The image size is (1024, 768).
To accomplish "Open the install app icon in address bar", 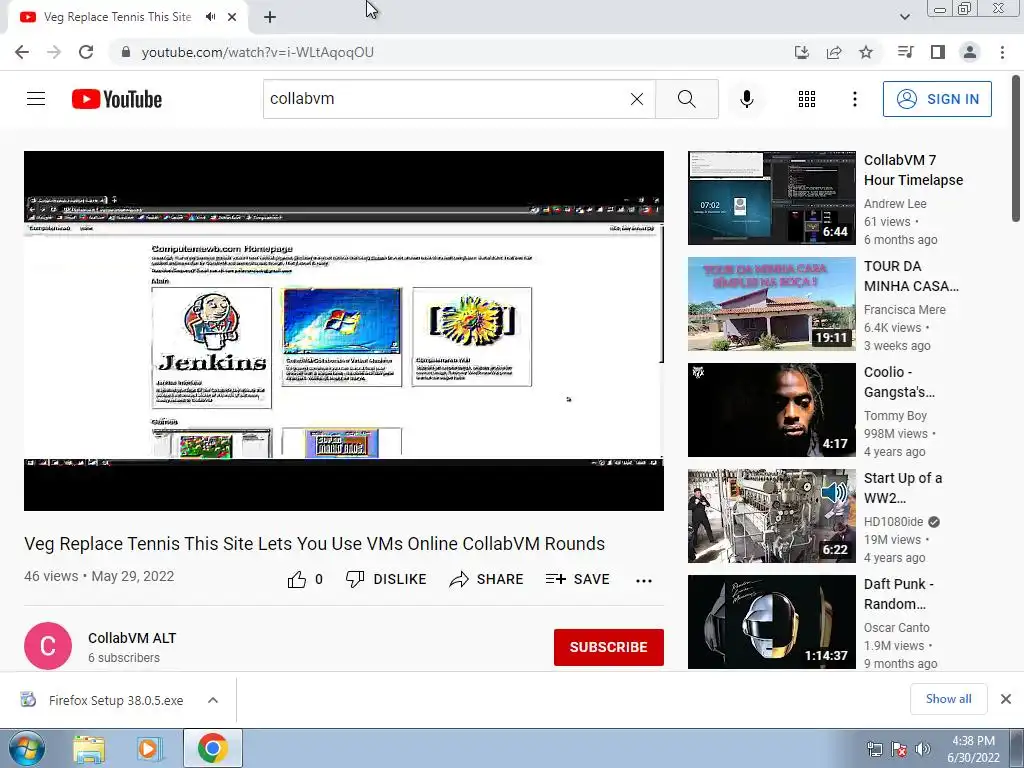I will (x=802, y=52).
